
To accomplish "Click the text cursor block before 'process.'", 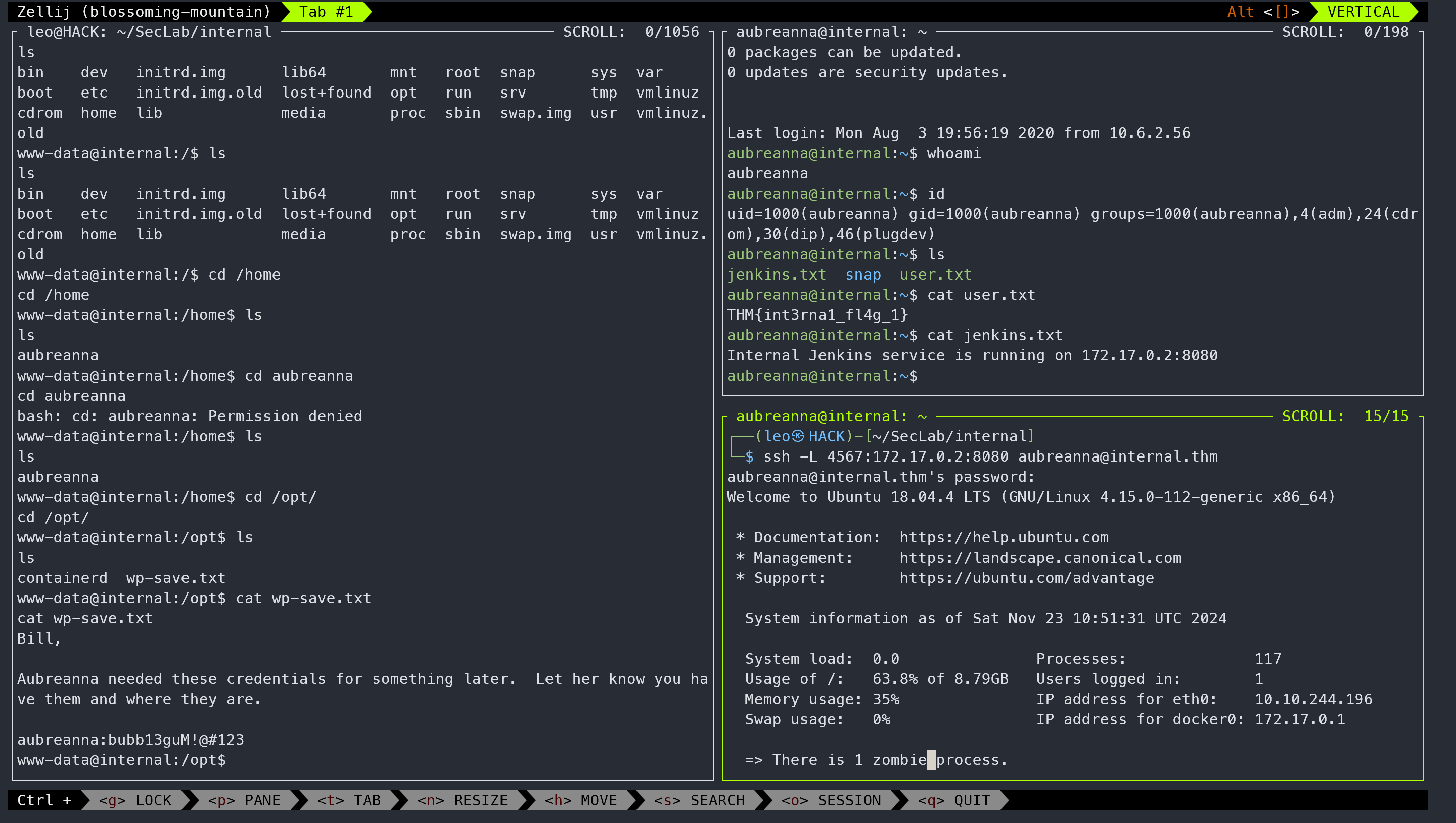I will pyautogui.click(x=931, y=760).
